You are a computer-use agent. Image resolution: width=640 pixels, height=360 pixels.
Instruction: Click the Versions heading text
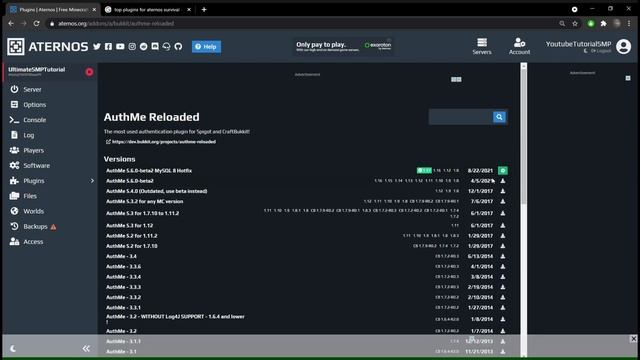[120, 159]
